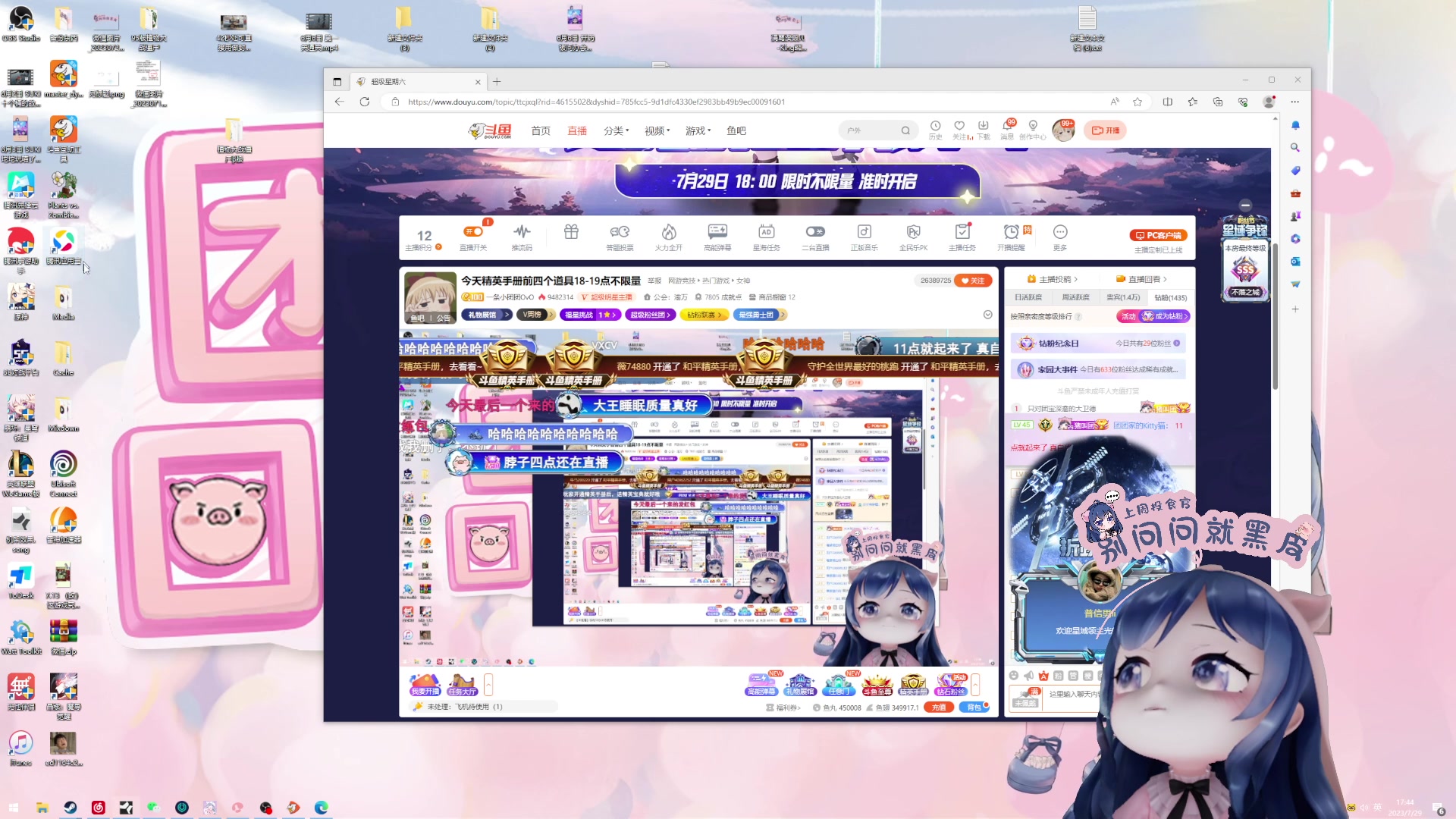Open Steam from the Windows taskbar

pos(70,808)
